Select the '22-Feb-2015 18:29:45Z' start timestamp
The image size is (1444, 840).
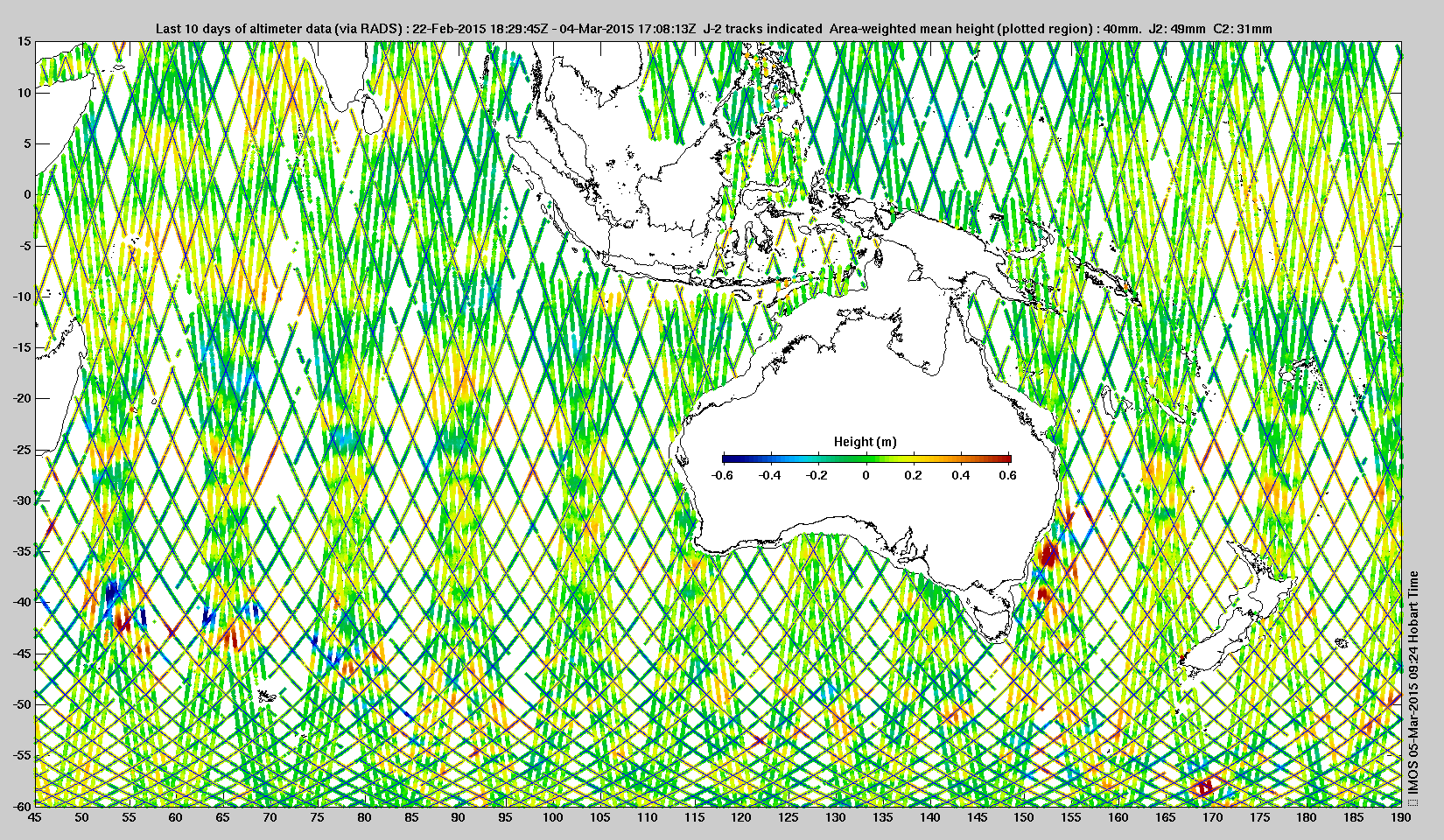click(480, 29)
